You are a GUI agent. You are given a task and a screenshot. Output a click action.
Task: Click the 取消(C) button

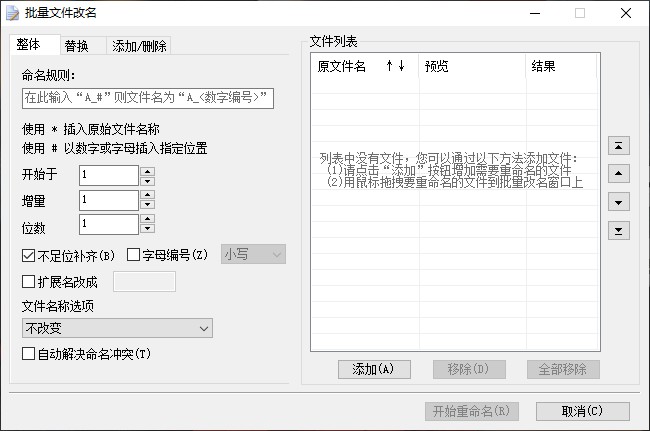583,412
